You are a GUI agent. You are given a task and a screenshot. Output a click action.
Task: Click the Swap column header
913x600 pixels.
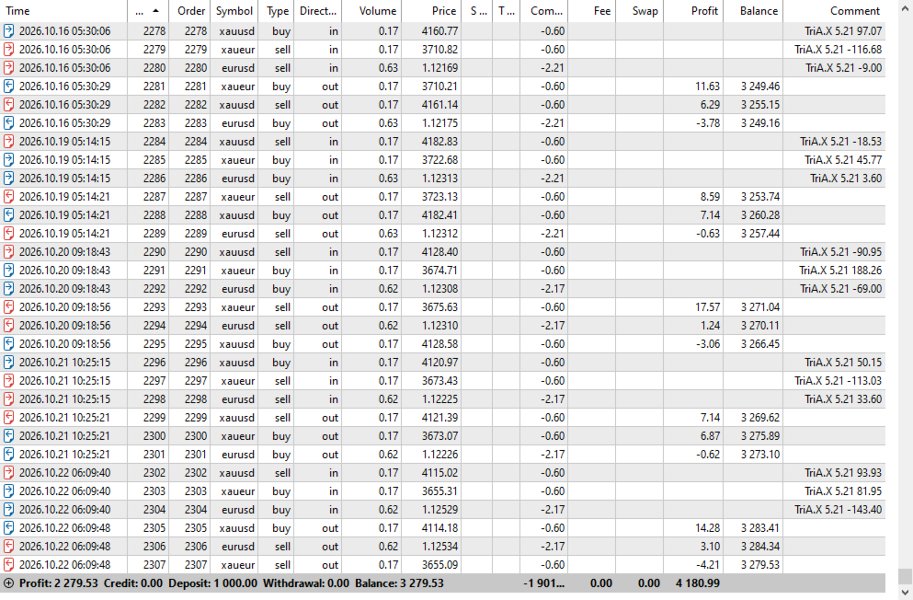(x=639, y=10)
